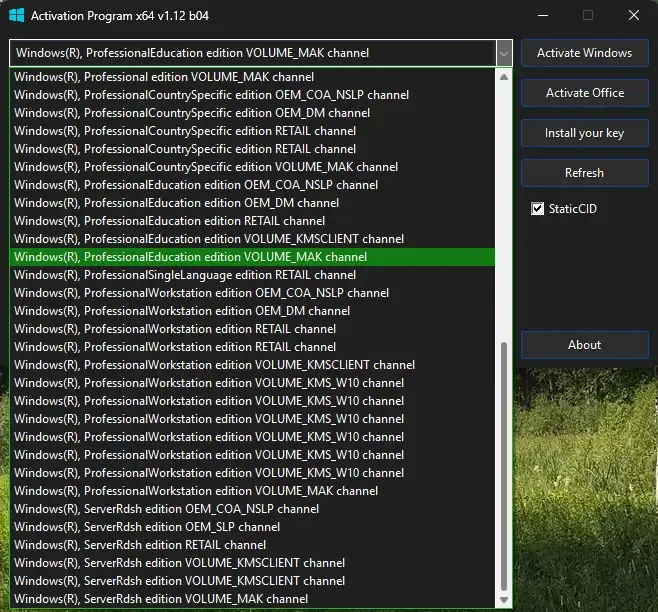
Task: Click the Refresh button
Action: click(x=585, y=173)
